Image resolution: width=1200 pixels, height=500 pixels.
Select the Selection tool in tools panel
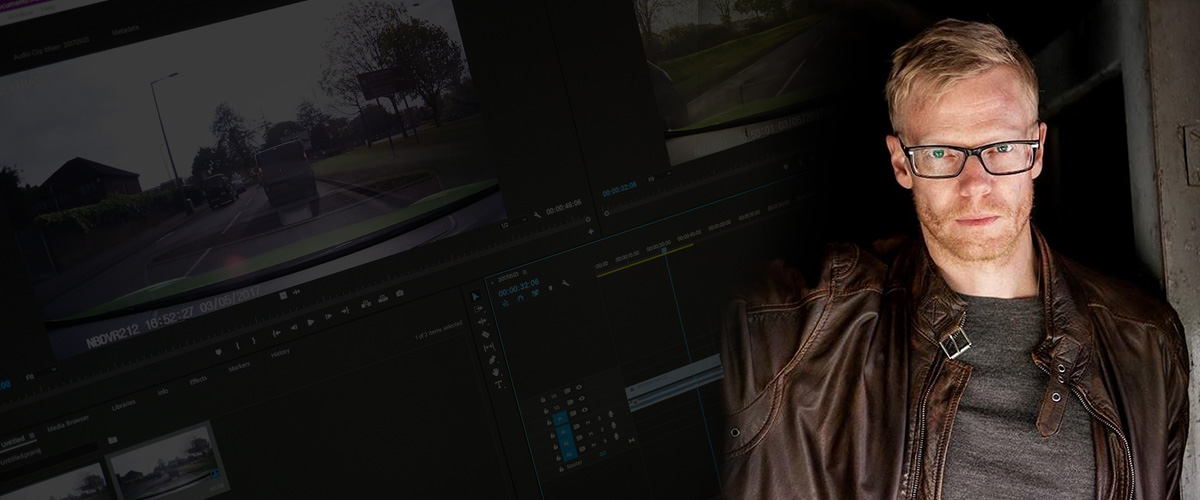coord(475,296)
